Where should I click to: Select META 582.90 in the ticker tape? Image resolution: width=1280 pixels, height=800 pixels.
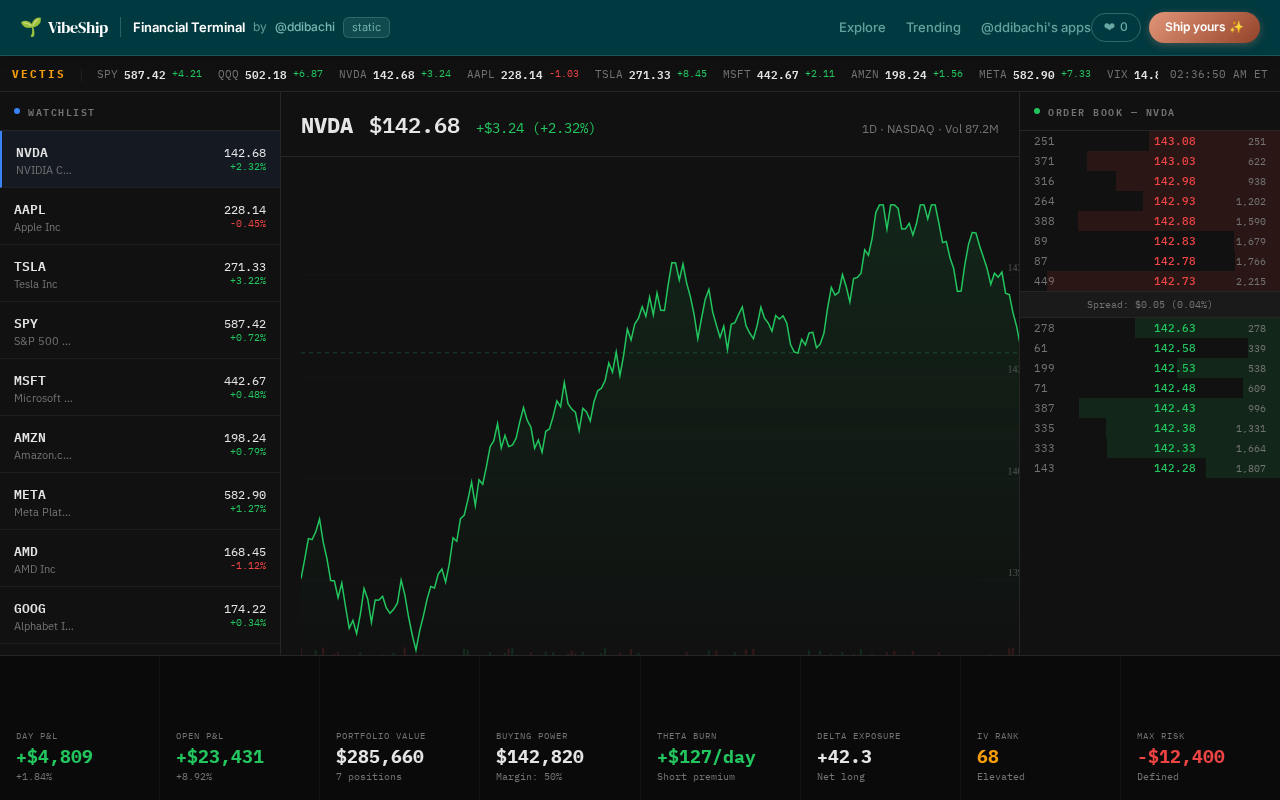(x=1035, y=74)
